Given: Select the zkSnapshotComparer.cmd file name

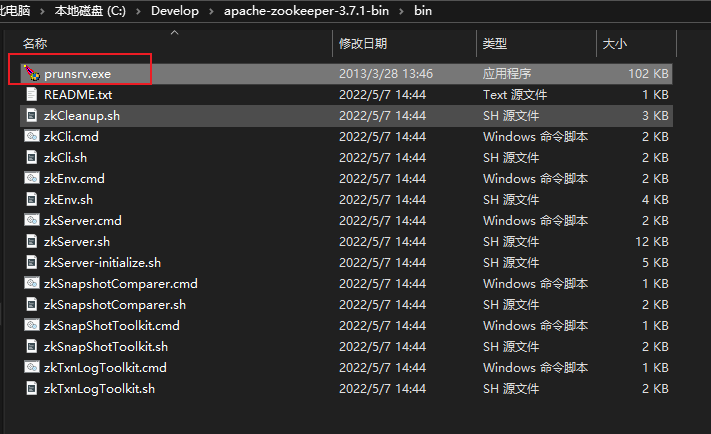Looking at the screenshot, I should [x=121, y=283].
